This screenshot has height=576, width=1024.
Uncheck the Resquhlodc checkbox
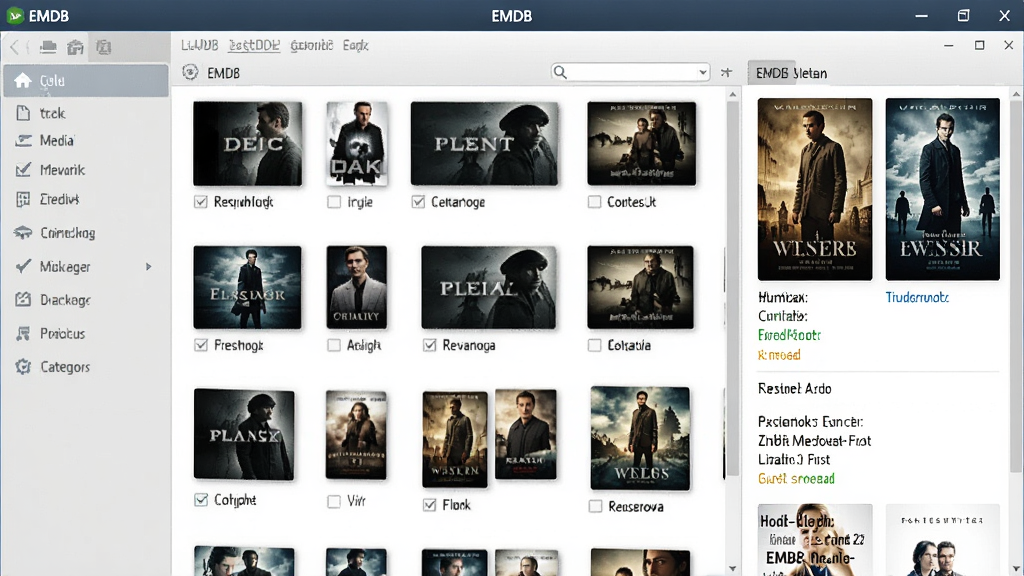(x=200, y=202)
